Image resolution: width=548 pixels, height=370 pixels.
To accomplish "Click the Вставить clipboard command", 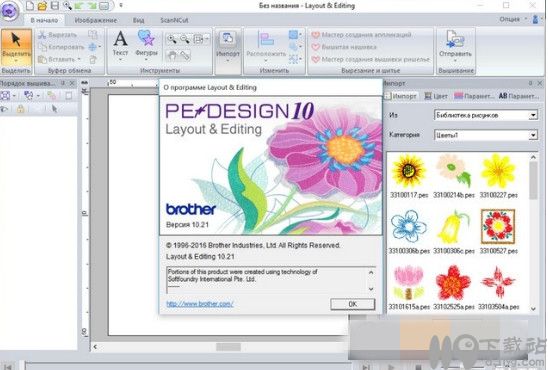I will click(57, 59).
